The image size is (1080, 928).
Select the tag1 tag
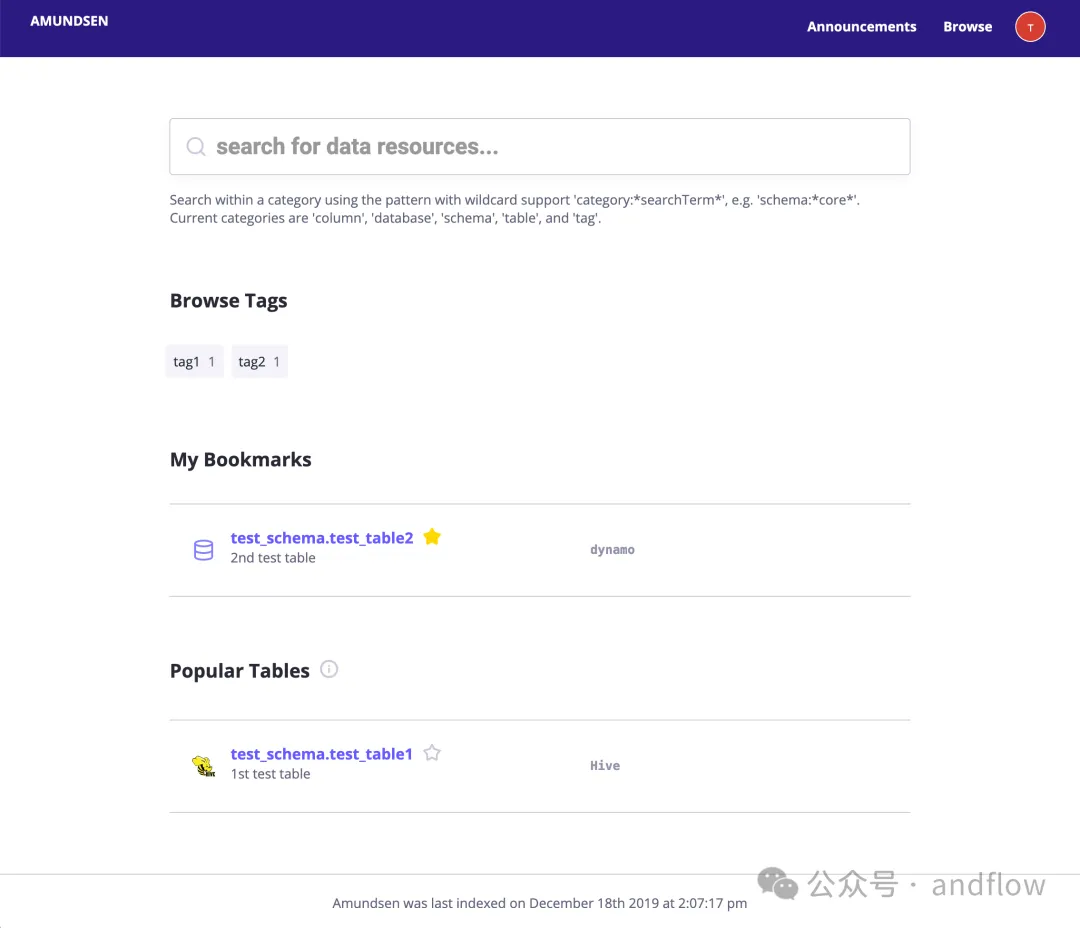(195, 362)
